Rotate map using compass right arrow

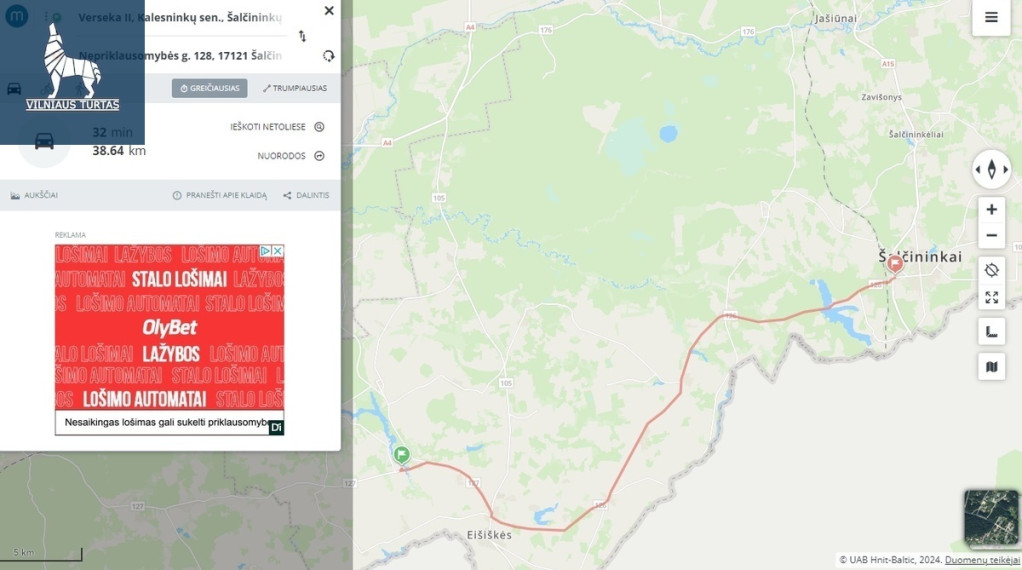click(1006, 169)
